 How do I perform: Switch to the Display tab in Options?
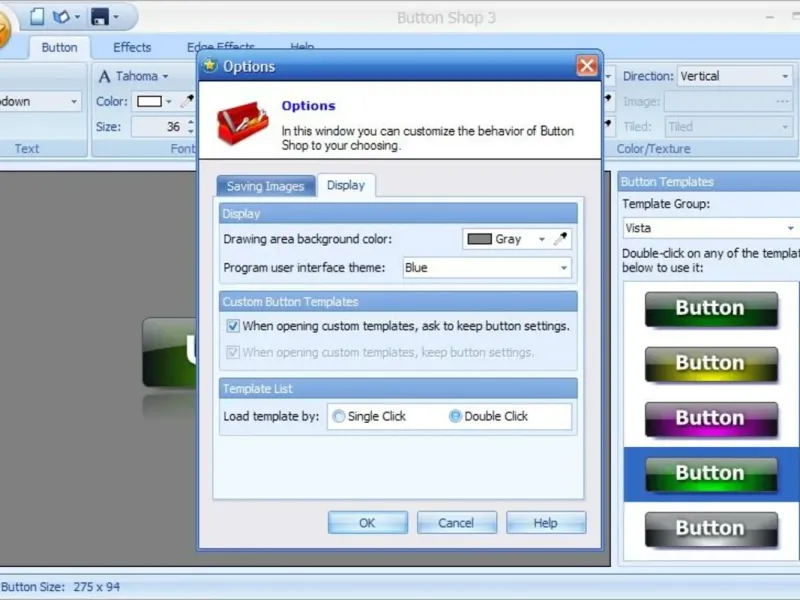(346, 185)
